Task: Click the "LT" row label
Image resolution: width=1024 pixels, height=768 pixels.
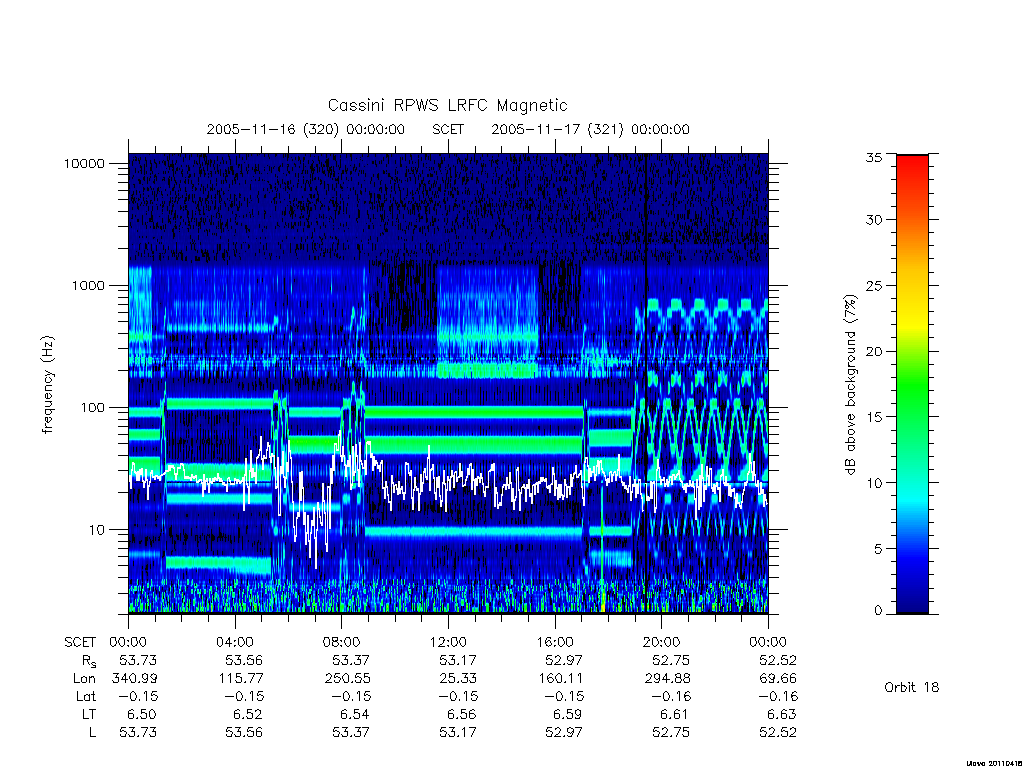Action: point(89,714)
